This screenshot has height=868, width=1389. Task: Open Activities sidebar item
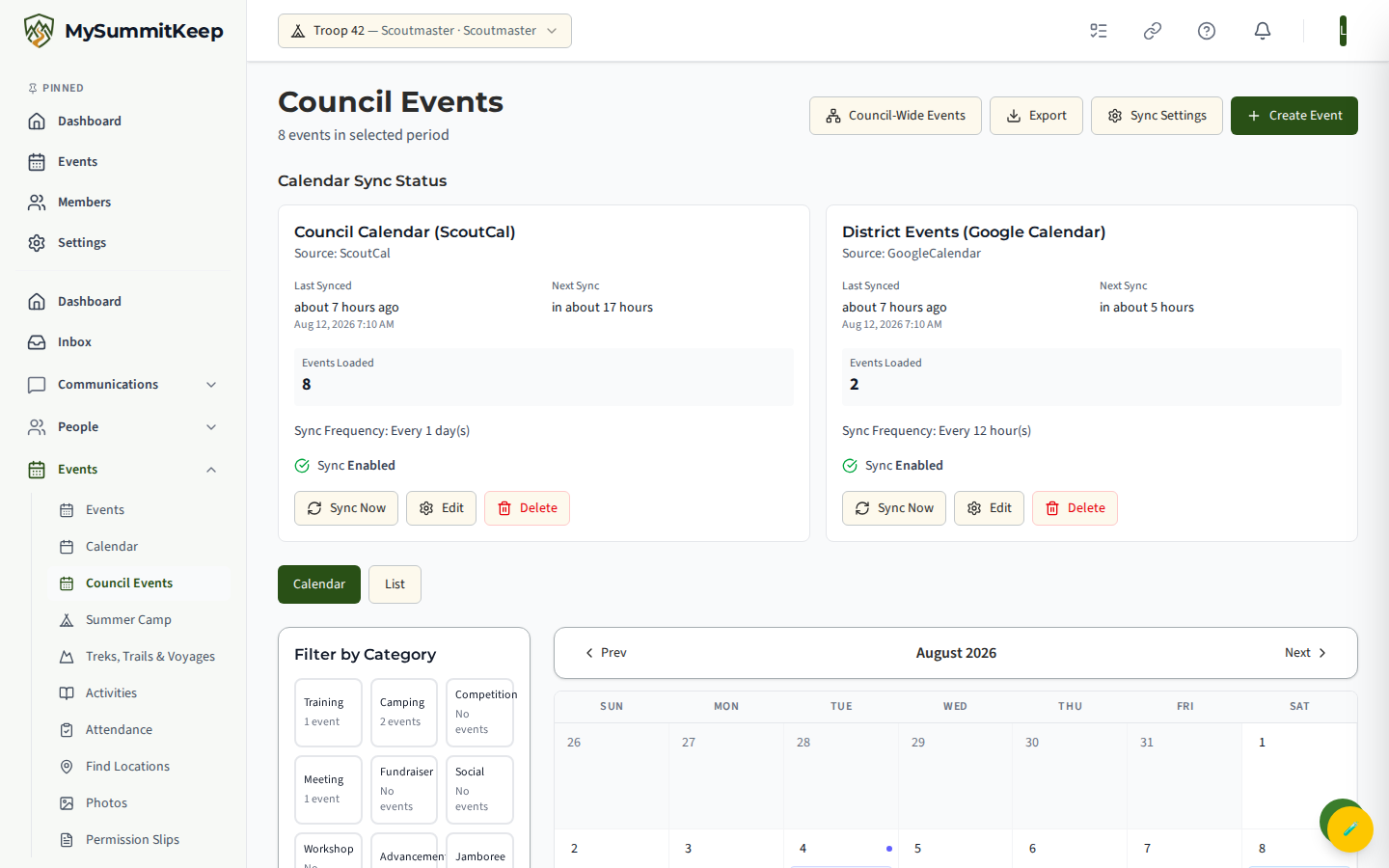pyautogui.click(x=139, y=693)
